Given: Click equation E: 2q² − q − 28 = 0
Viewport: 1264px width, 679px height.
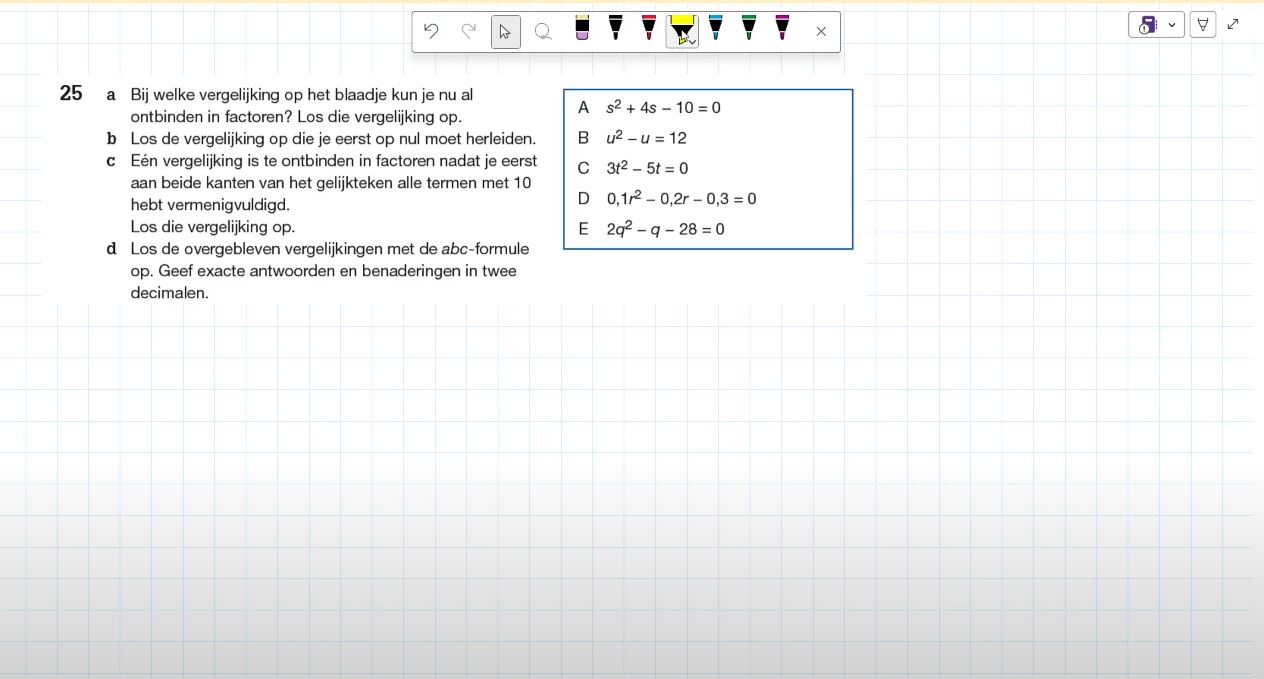Looking at the screenshot, I should click(665, 229).
